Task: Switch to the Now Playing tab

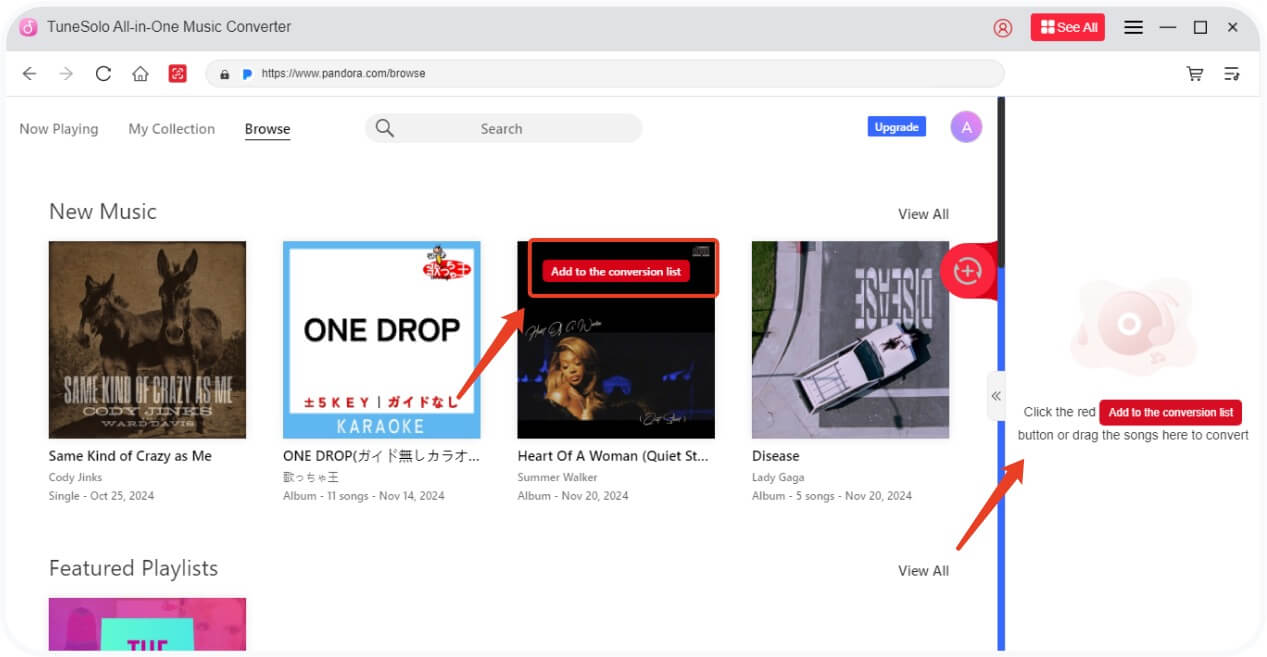Action: point(59,129)
